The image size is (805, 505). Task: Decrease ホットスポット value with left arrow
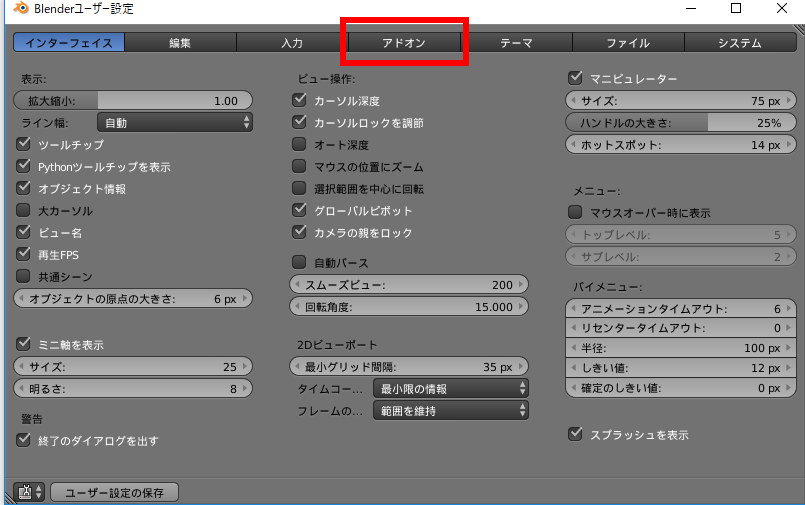point(573,145)
